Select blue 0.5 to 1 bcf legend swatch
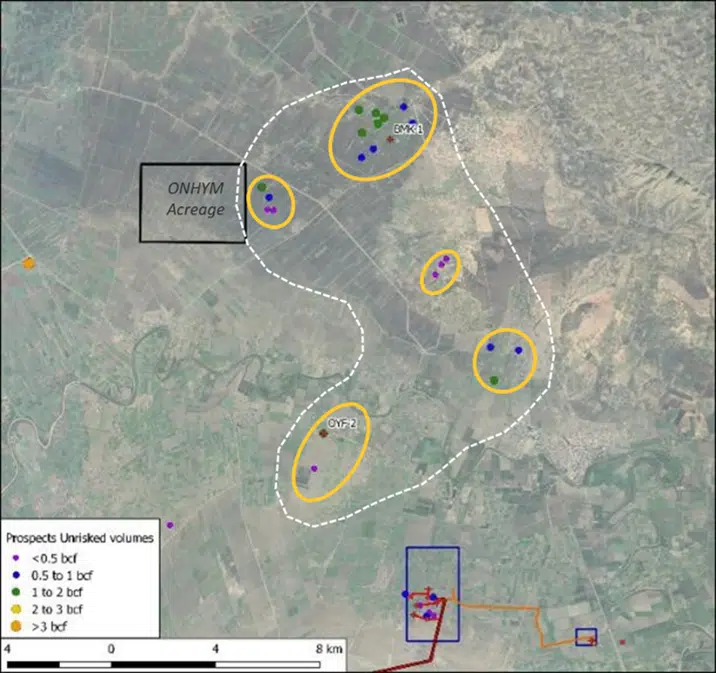The image size is (716, 673). click(x=17, y=575)
